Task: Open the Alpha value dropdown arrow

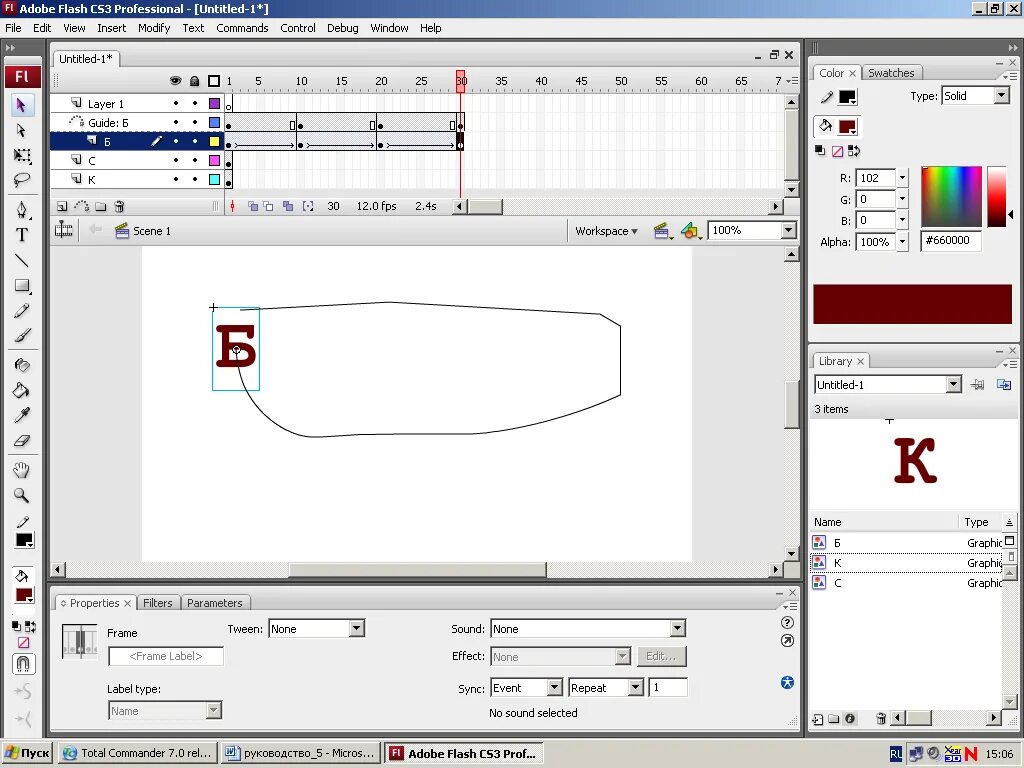Action: 903,242
